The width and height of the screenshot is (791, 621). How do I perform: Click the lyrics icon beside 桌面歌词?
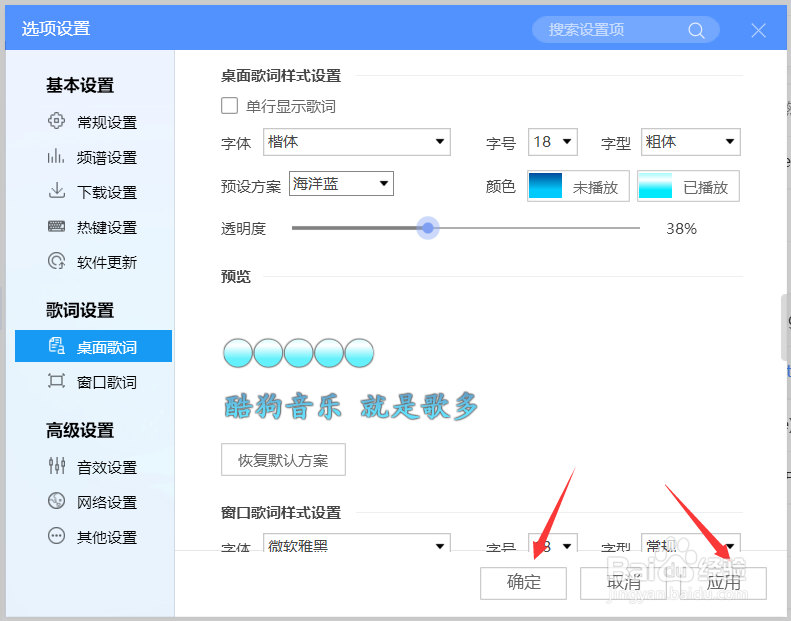point(56,346)
